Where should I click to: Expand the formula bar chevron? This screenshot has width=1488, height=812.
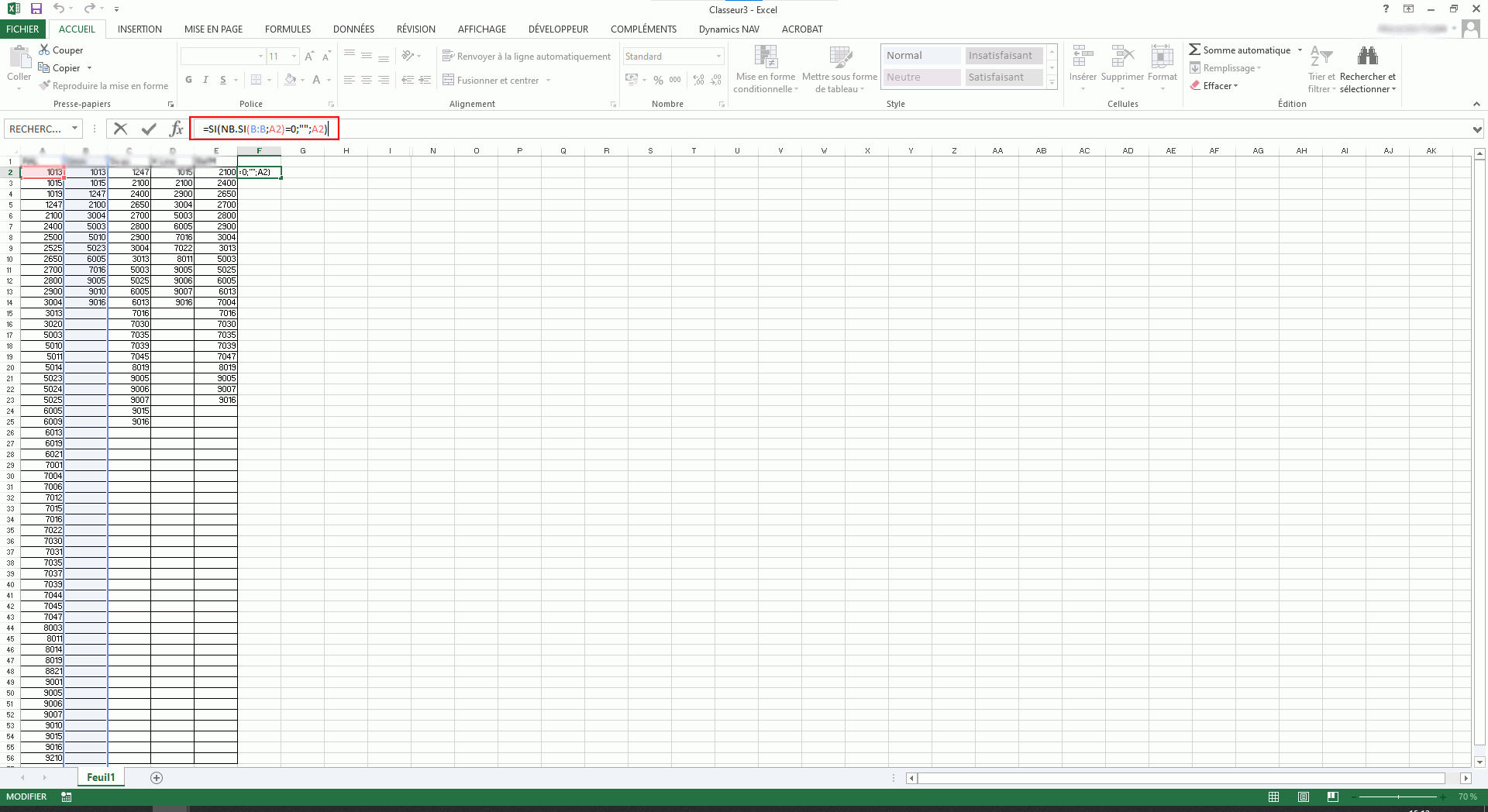tap(1477, 129)
